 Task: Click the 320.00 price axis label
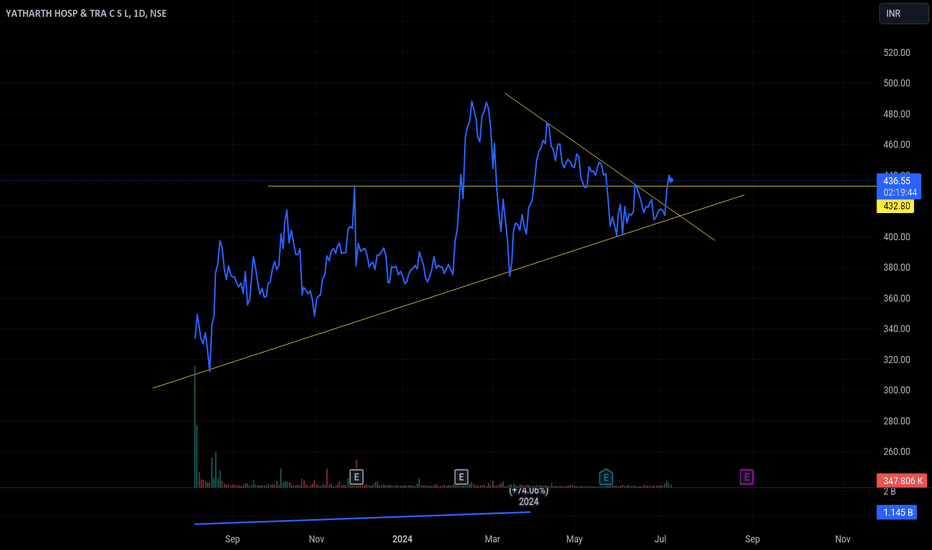coord(896,359)
